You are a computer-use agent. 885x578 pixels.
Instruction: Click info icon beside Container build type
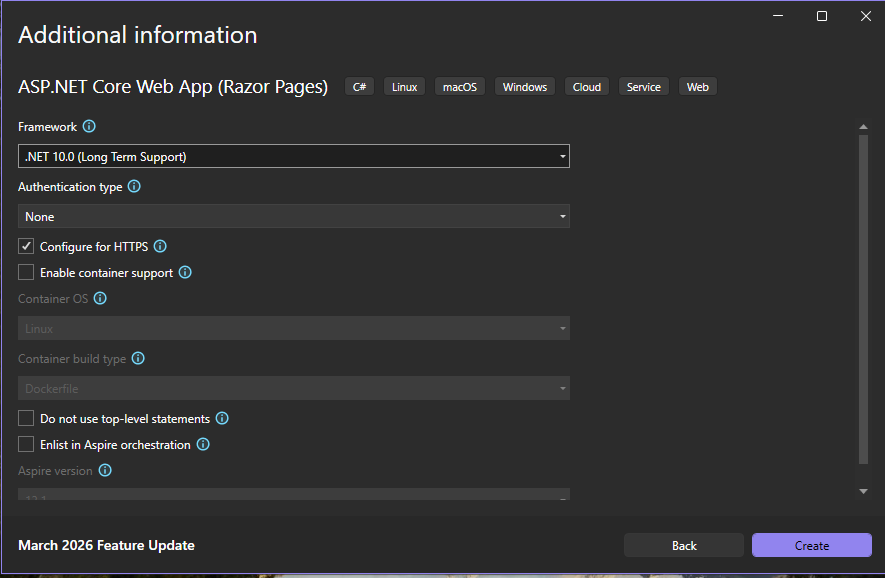point(138,358)
